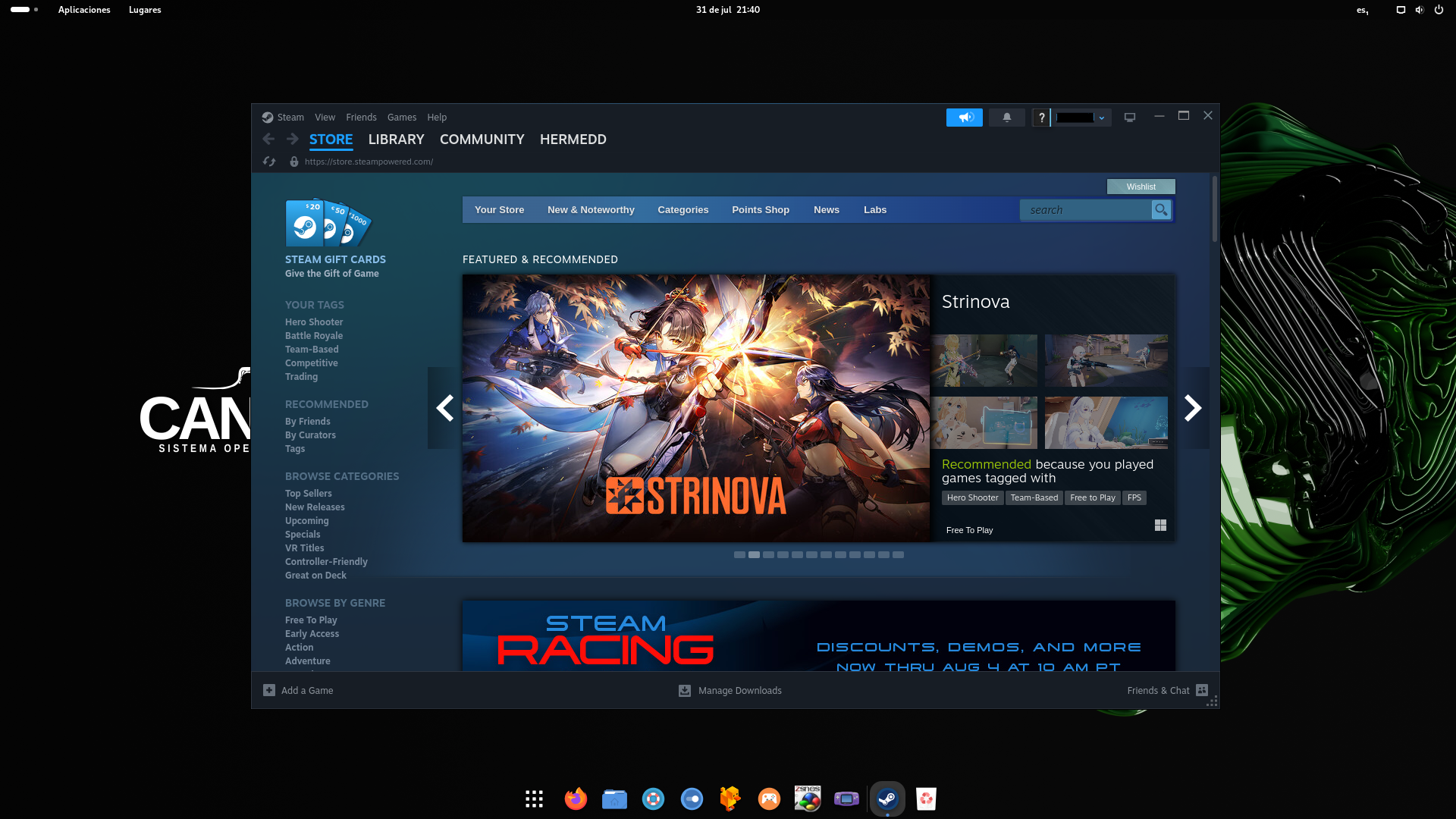Click the Windows platform icon in Strinova panel

(x=1160, y=526)
